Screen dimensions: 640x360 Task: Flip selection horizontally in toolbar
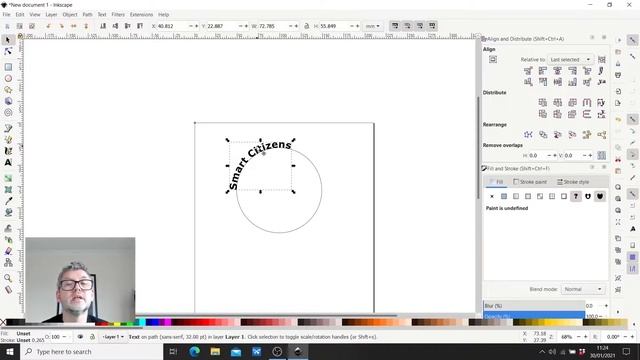pyautogui.click(x=73, y=26)
